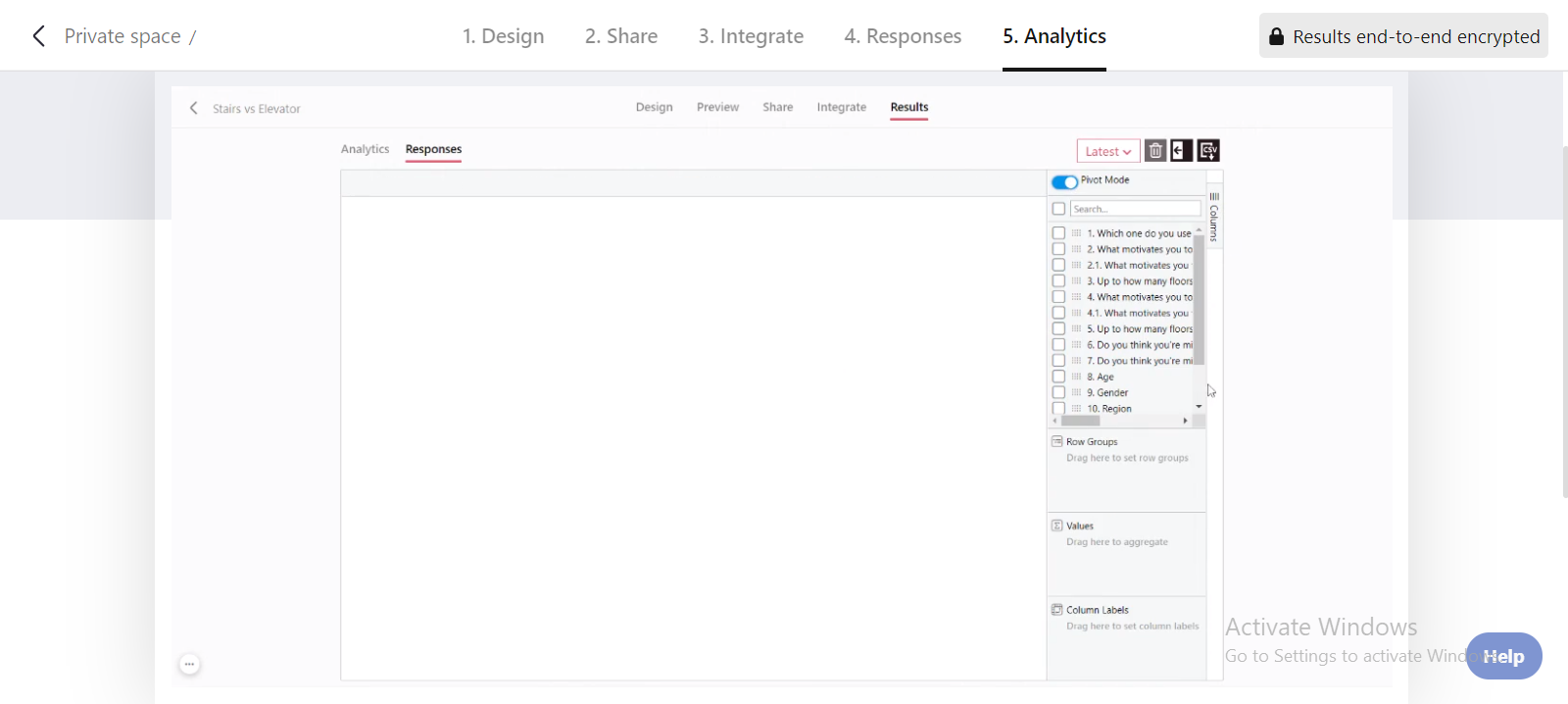Open the 3. Integrate tab
The height and width of the screenshot is (704, 1568).
[x=751, y=36]
